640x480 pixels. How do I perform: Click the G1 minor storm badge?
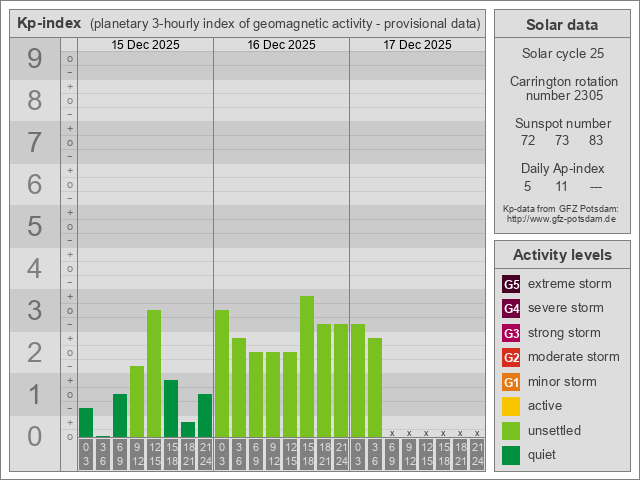click(511, 382)
